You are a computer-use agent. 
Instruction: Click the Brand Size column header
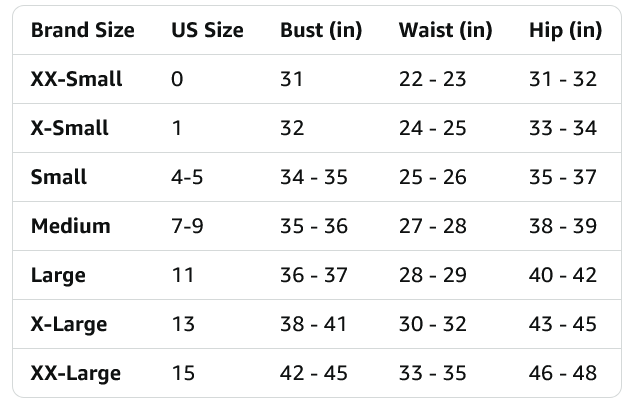83,30
